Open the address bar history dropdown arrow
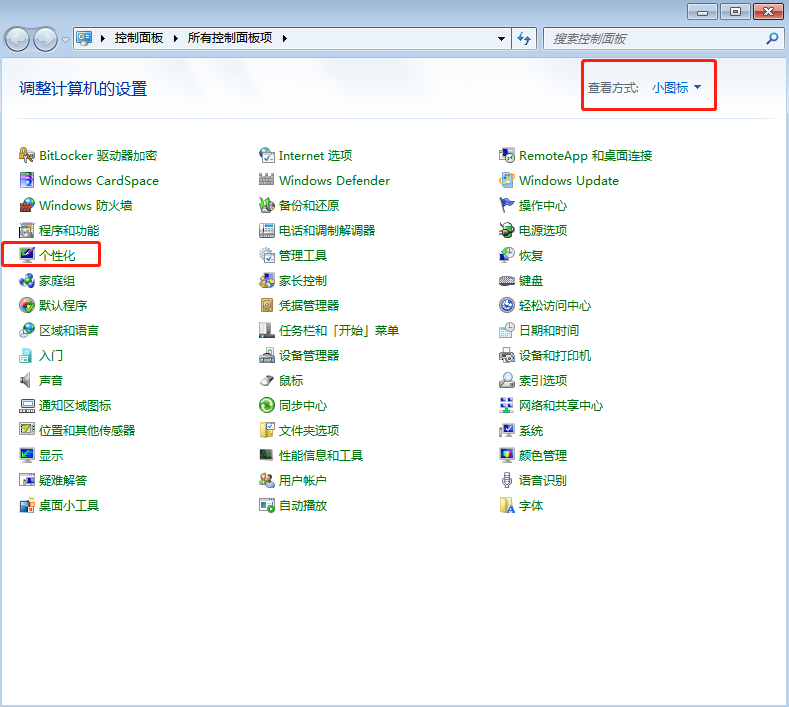Viewport: 789px width, 707px height. (502, 39)
